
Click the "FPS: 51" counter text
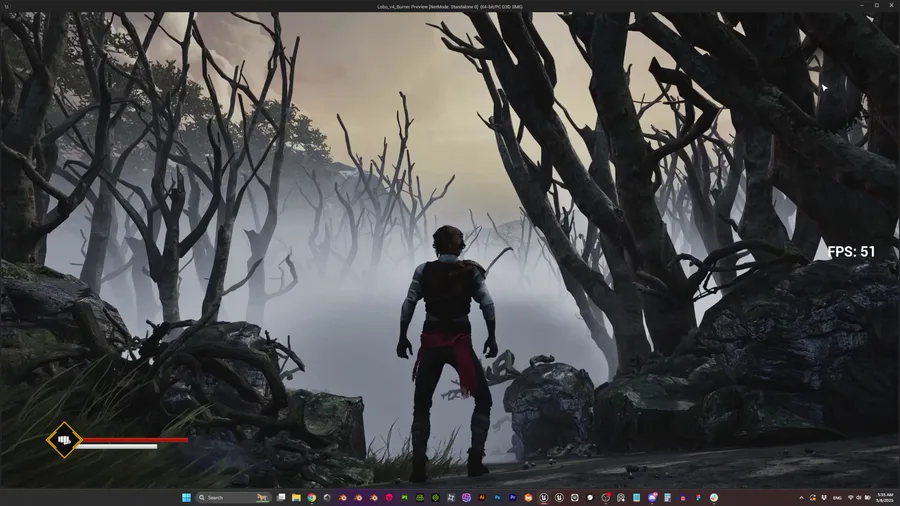(851, 251)
